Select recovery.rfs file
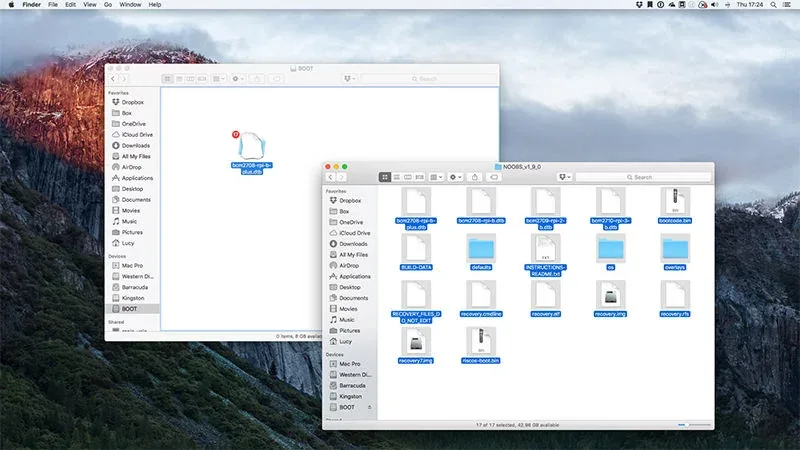The height and width of the screenshot is (450, 800). [675, 295]
